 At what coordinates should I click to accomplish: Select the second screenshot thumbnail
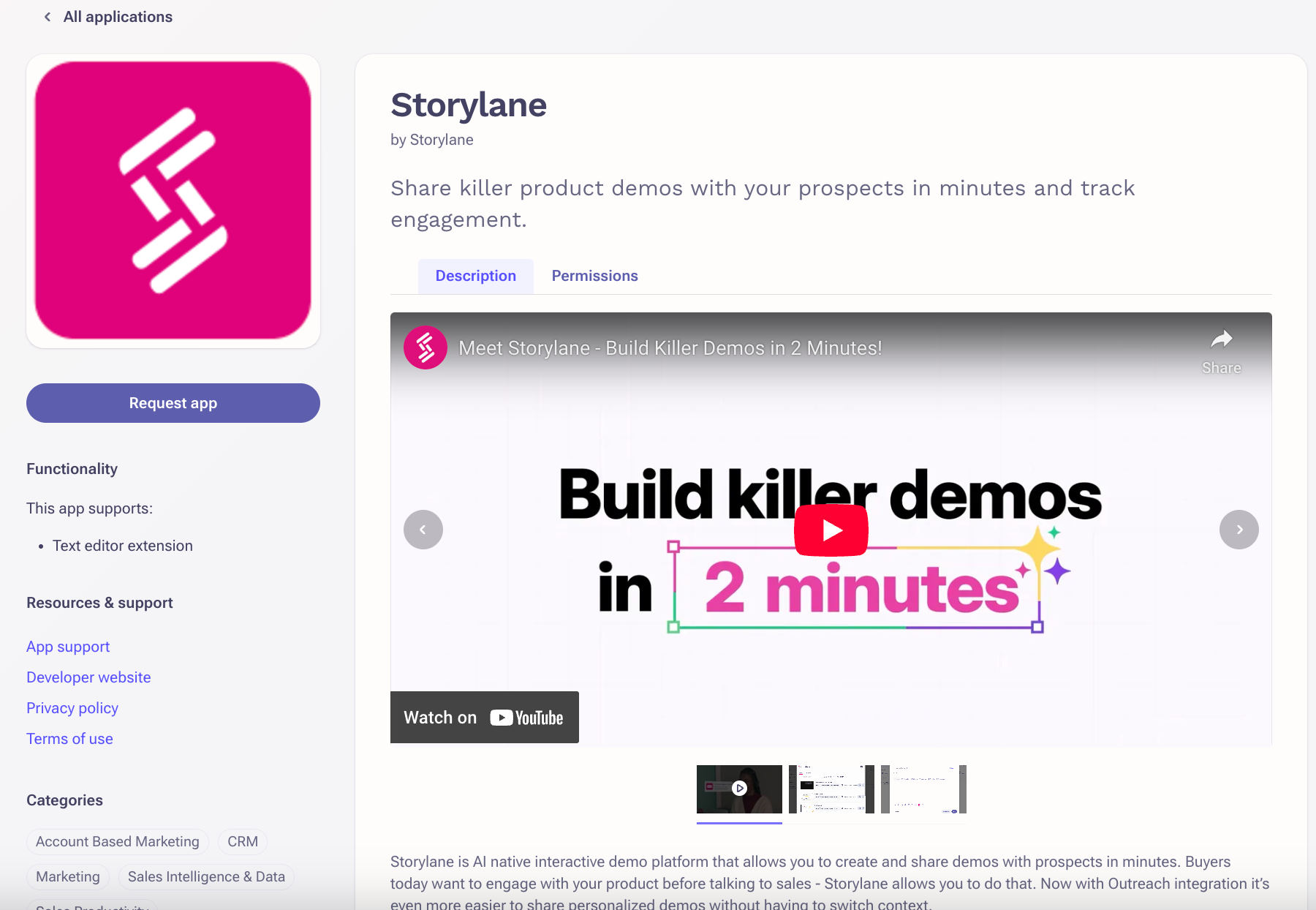tap(831, 789)
